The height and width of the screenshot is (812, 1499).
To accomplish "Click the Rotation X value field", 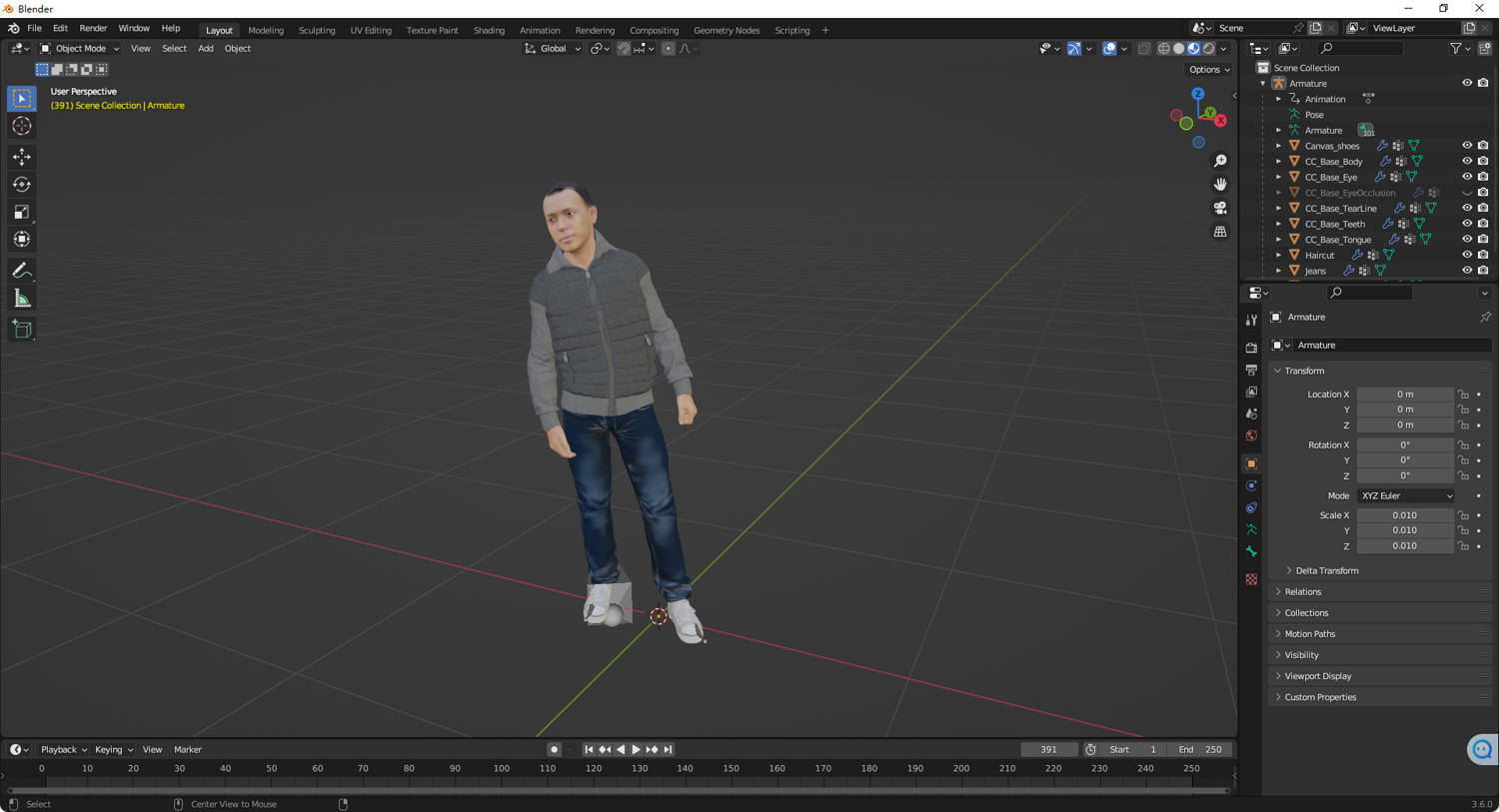I will click(x=1405, y=445).
